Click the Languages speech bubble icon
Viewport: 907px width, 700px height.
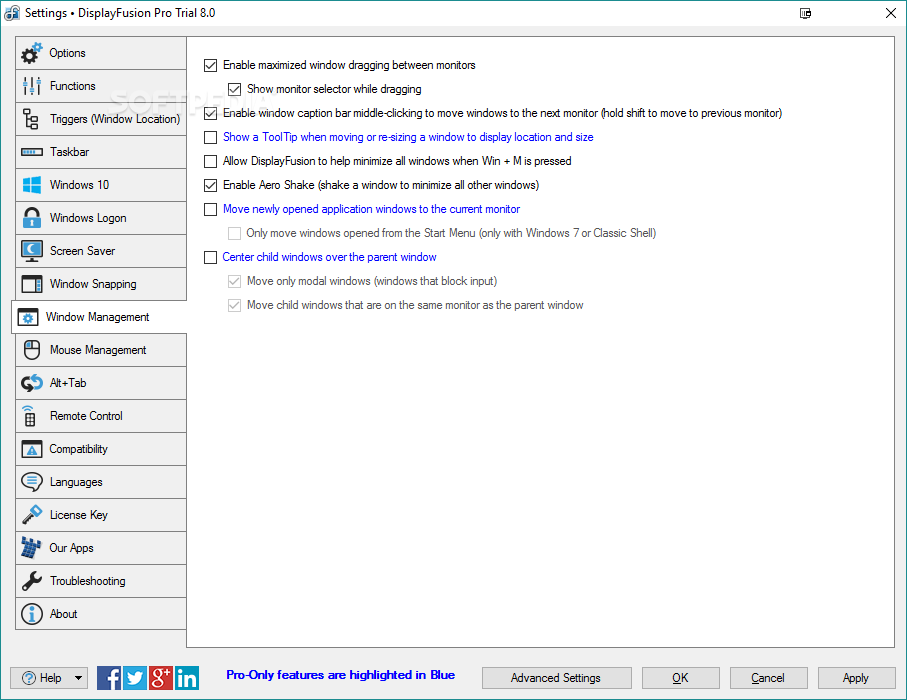[31, 482]
